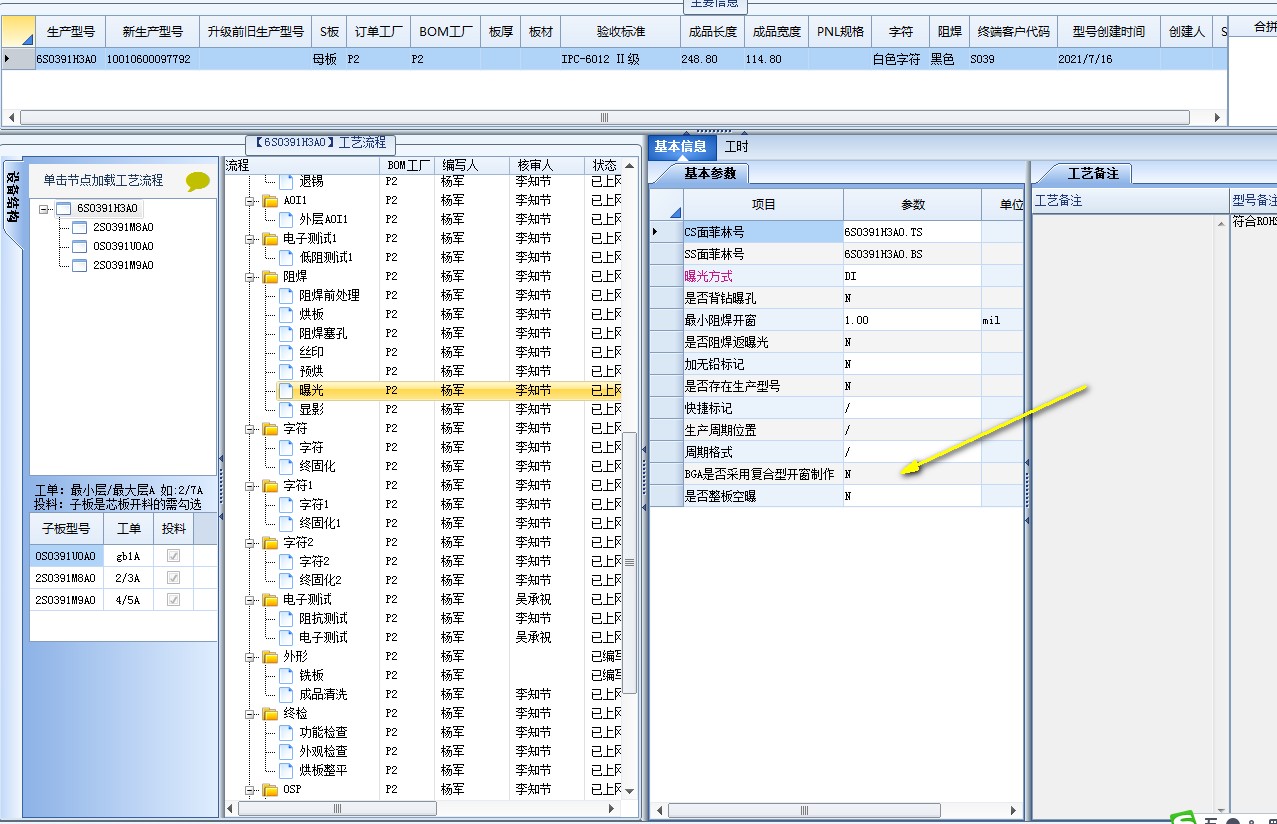Click the document icon beside 烘板整平
Screen dimensions: 1277x824
(286, 770)
